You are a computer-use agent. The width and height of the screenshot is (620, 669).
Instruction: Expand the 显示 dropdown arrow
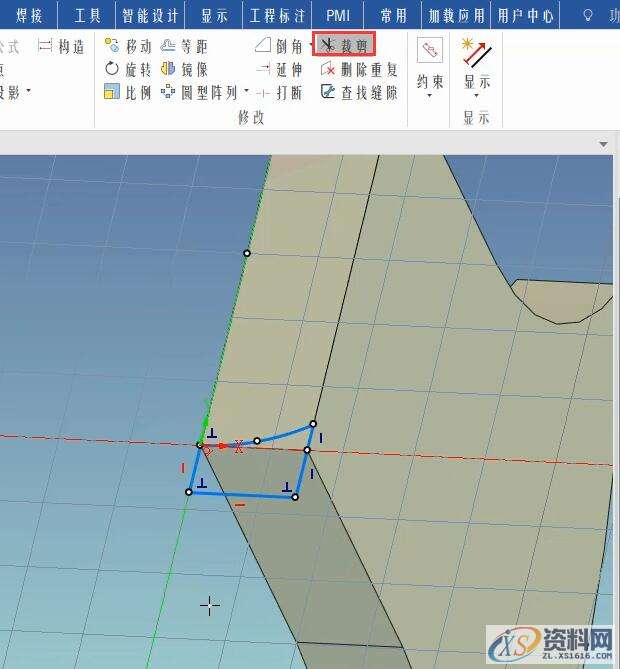[x=477, y=96]
